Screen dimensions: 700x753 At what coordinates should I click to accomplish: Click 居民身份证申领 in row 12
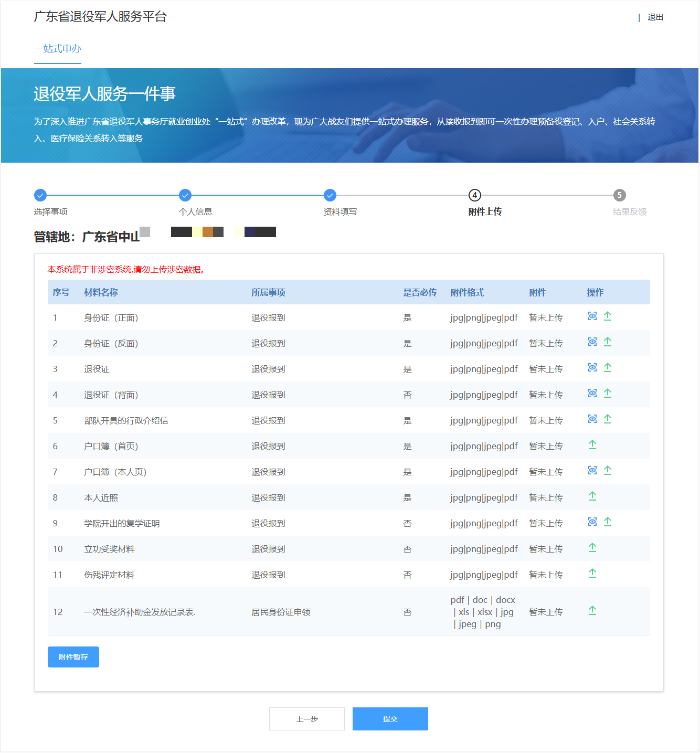[x=281, y=612]
